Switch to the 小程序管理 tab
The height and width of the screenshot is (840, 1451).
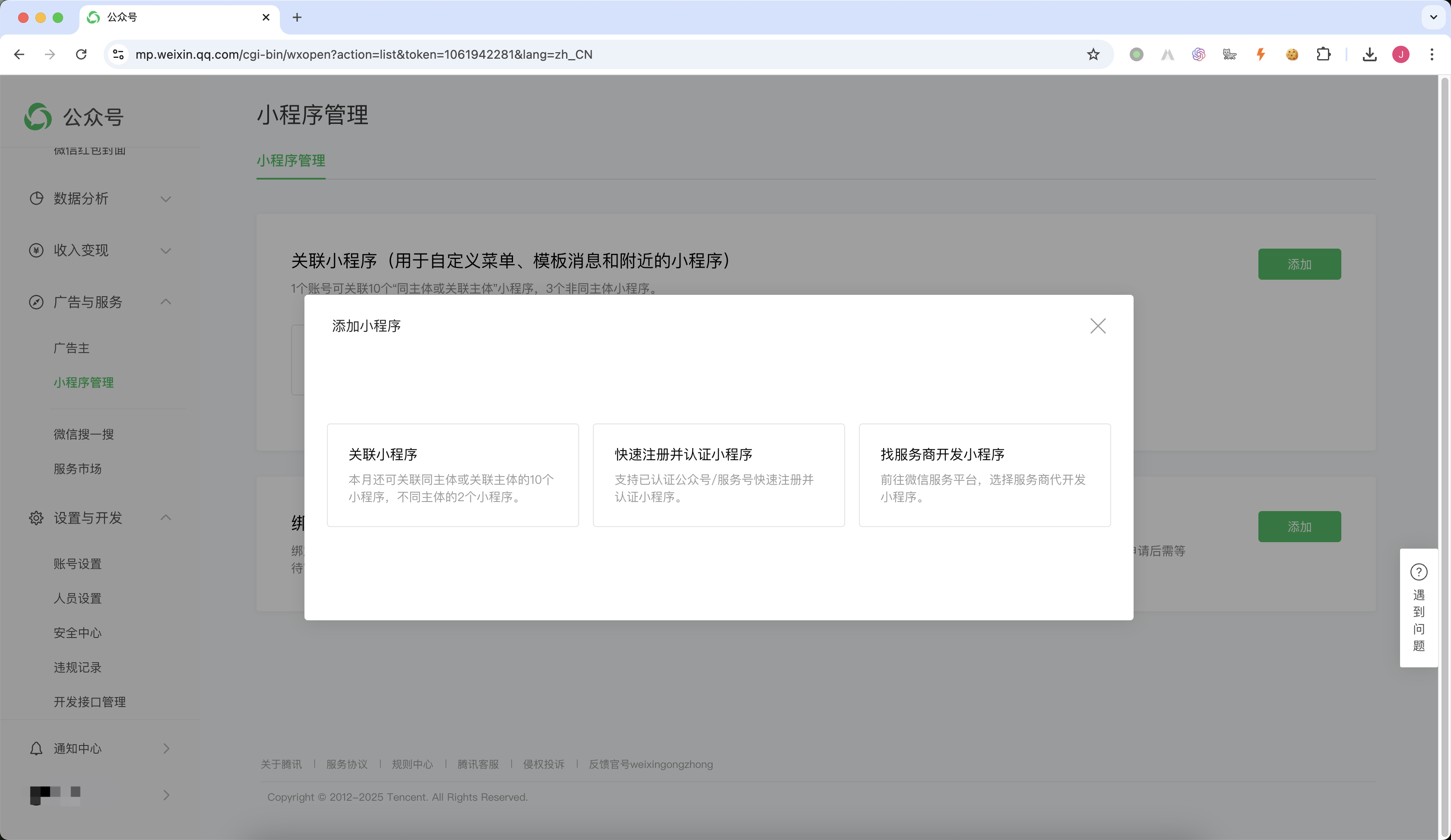[291, 161]
